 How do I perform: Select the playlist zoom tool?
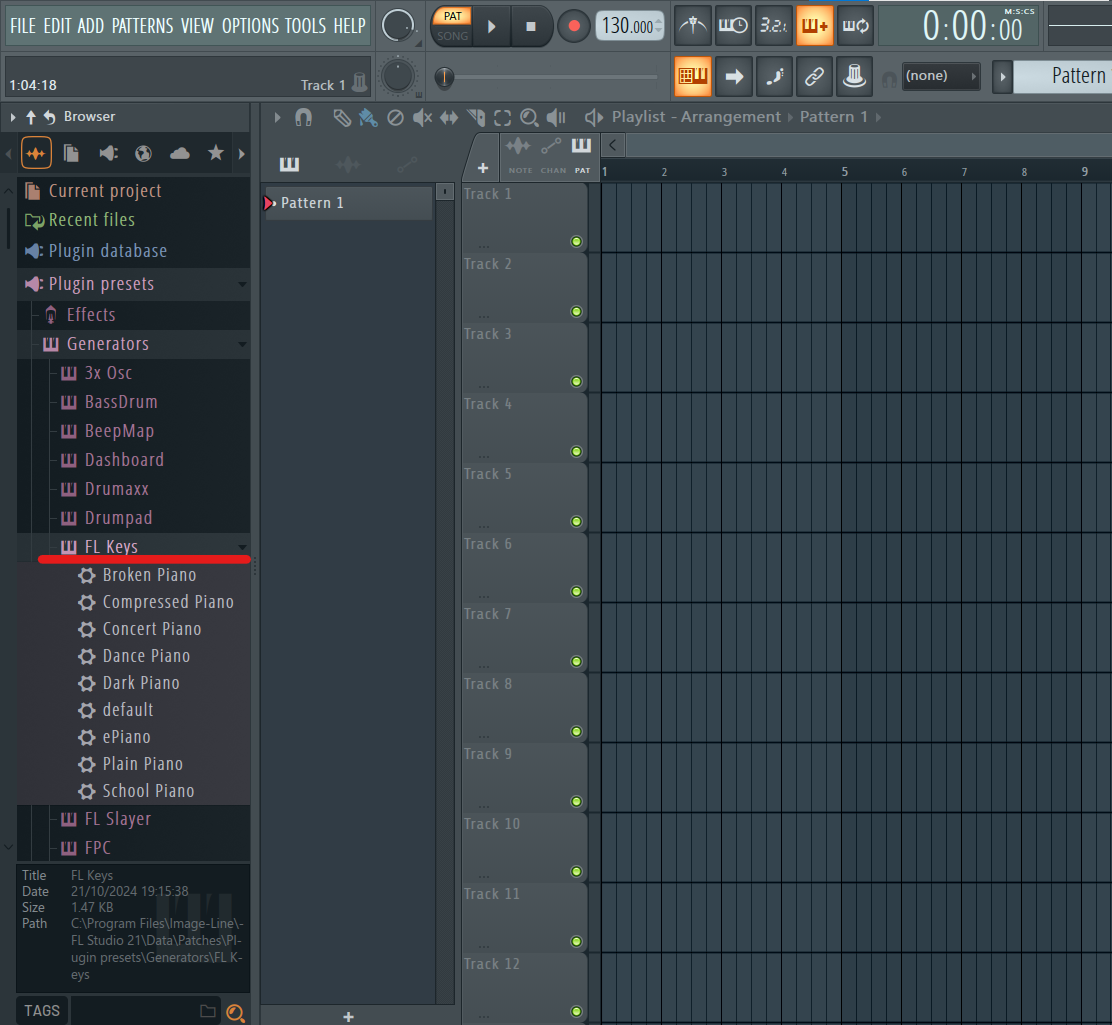tap(529, 117)
